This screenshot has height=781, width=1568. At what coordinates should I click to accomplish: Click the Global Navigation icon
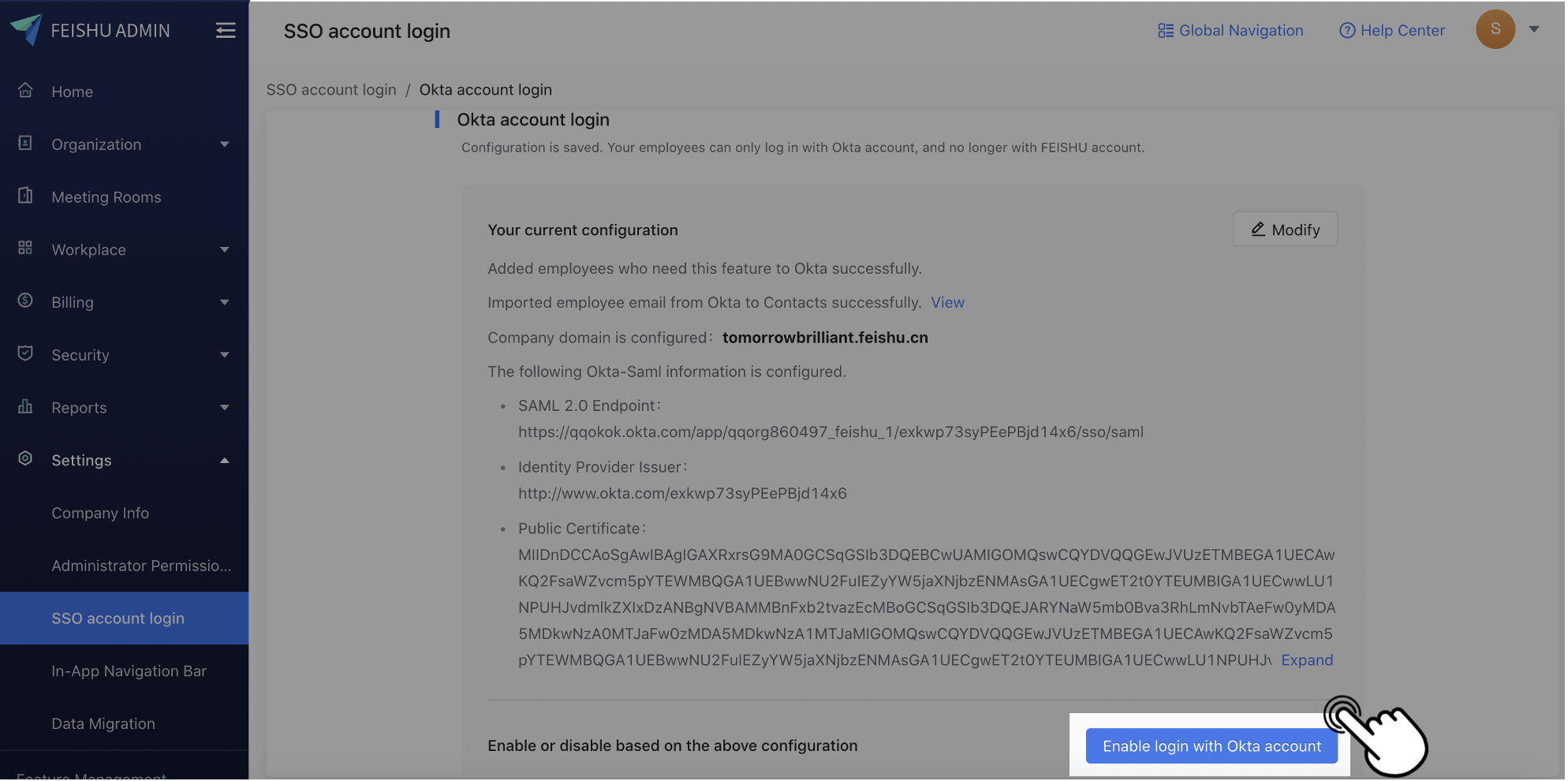[1165, 30]
